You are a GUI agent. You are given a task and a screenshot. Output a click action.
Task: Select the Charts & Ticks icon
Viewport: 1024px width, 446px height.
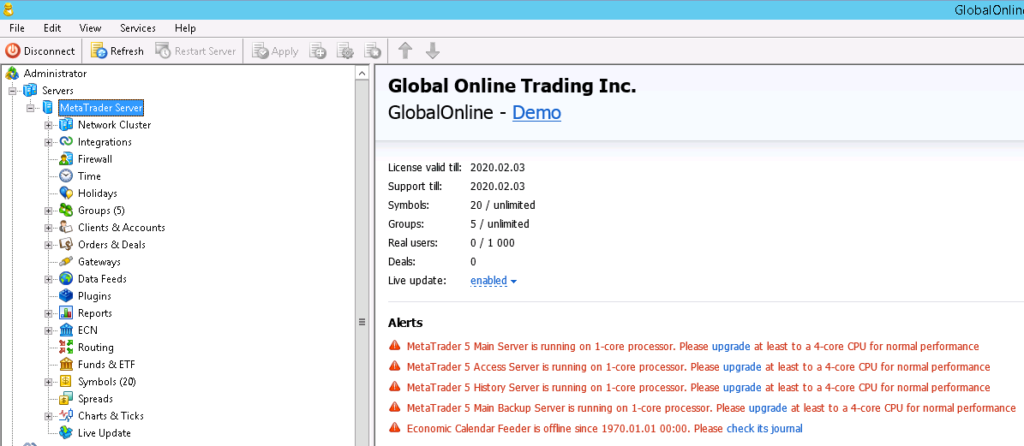[x=66, y=416]
